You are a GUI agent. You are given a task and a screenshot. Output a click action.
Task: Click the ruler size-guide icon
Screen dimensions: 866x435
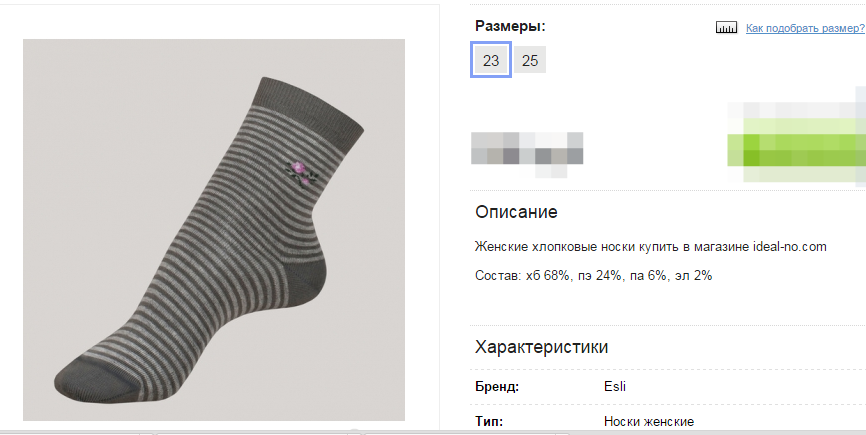click(x=726, y=28)
